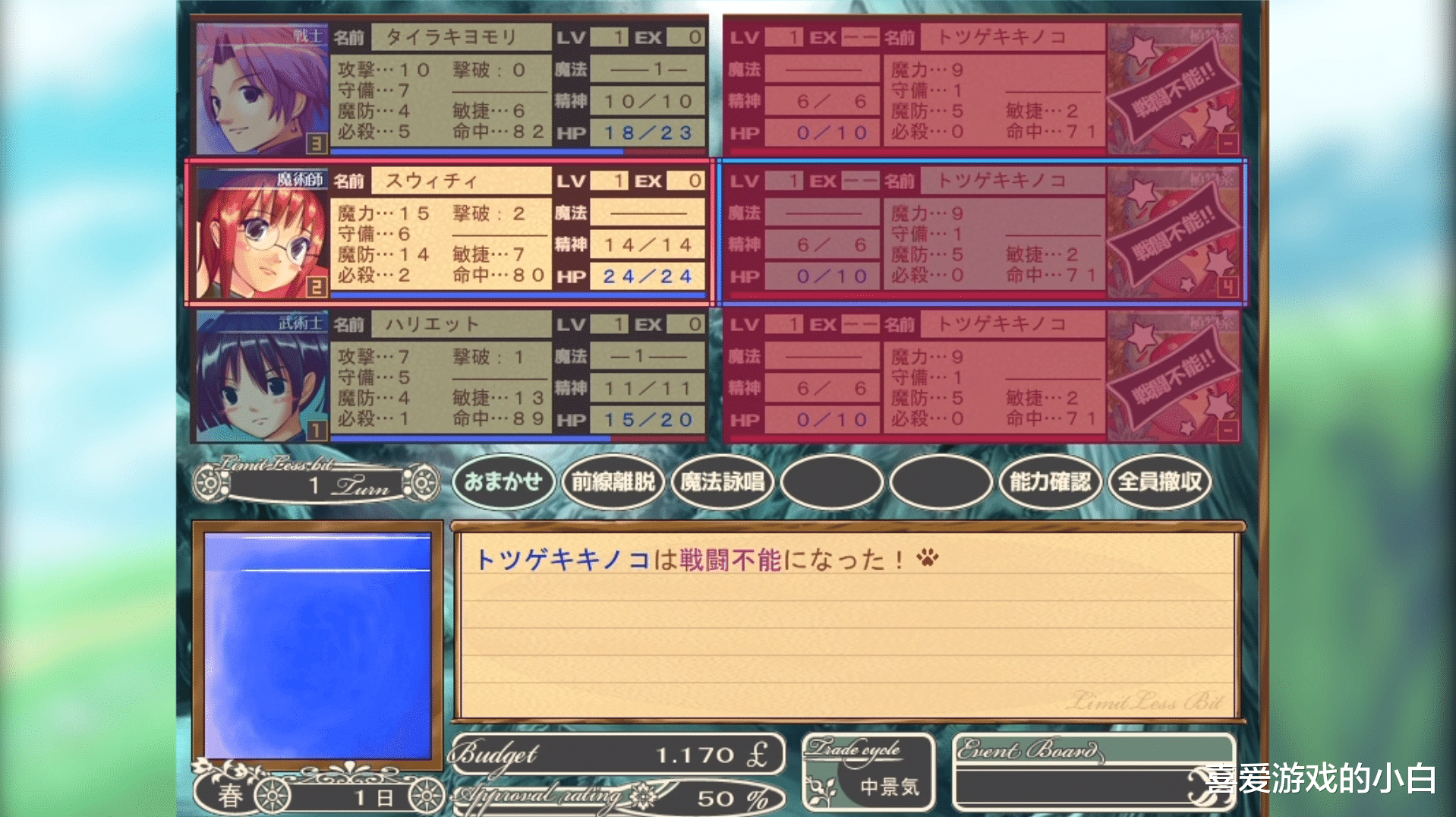Click the 全員撤収 retreat-all button

point(1159,481)
